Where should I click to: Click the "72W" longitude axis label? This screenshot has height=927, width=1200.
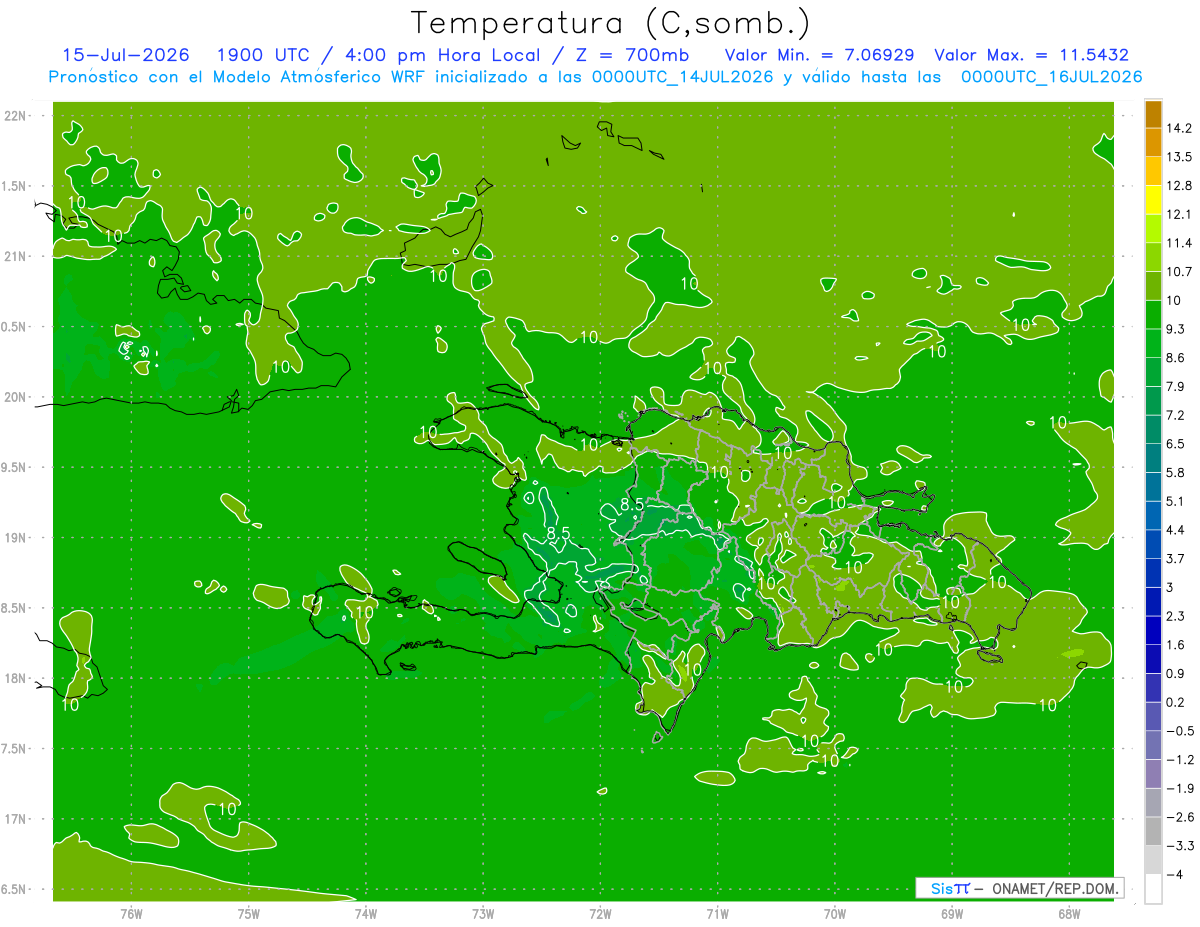pos(601,913)
